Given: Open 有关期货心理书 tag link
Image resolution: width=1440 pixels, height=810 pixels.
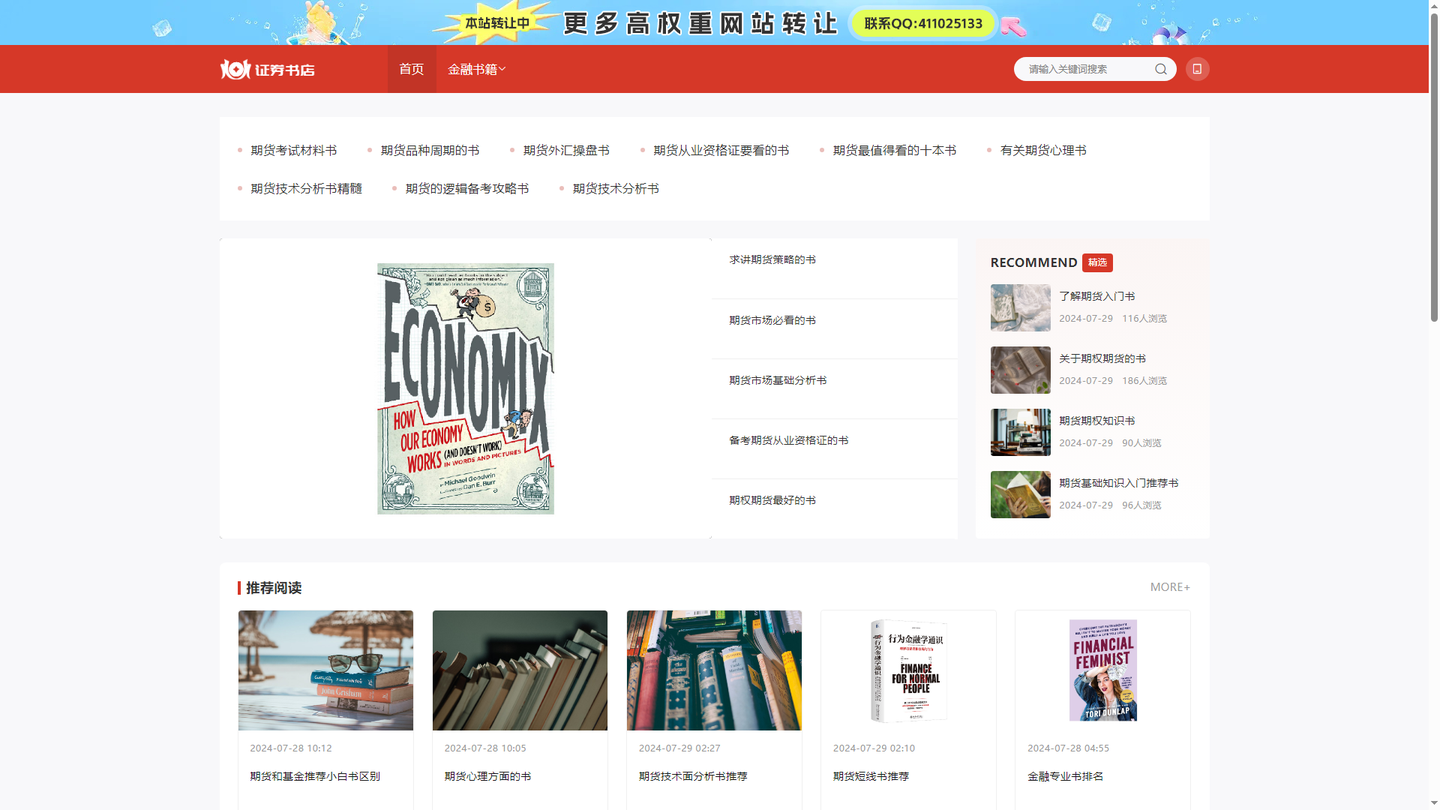Looking at the screenshot, I should 1043,150.
